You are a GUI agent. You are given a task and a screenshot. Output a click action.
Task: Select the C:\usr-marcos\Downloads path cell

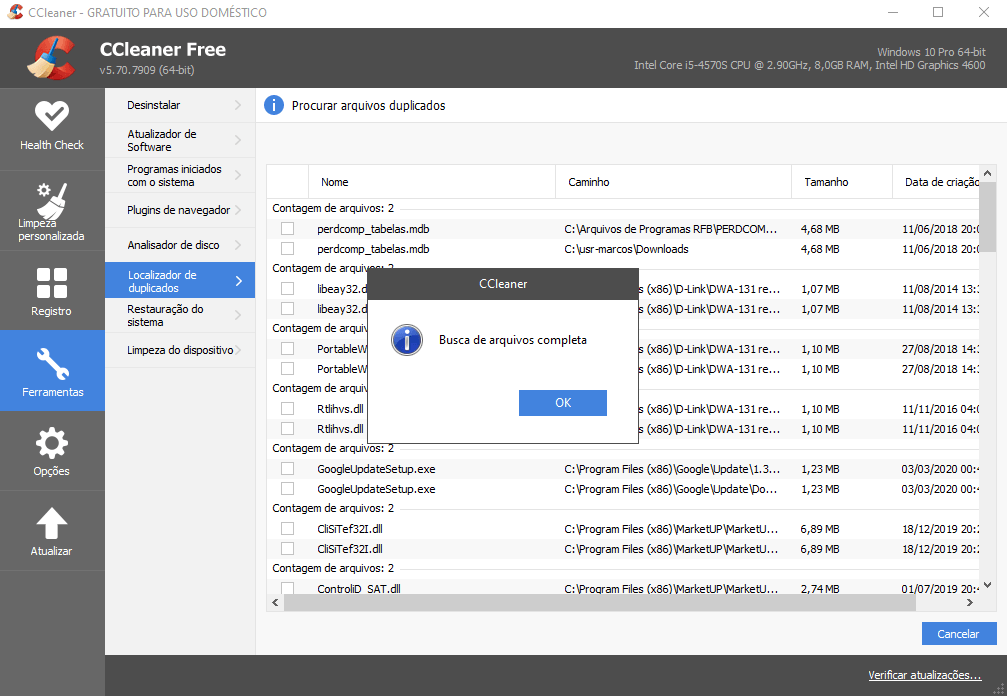click(x=626, y=248)
